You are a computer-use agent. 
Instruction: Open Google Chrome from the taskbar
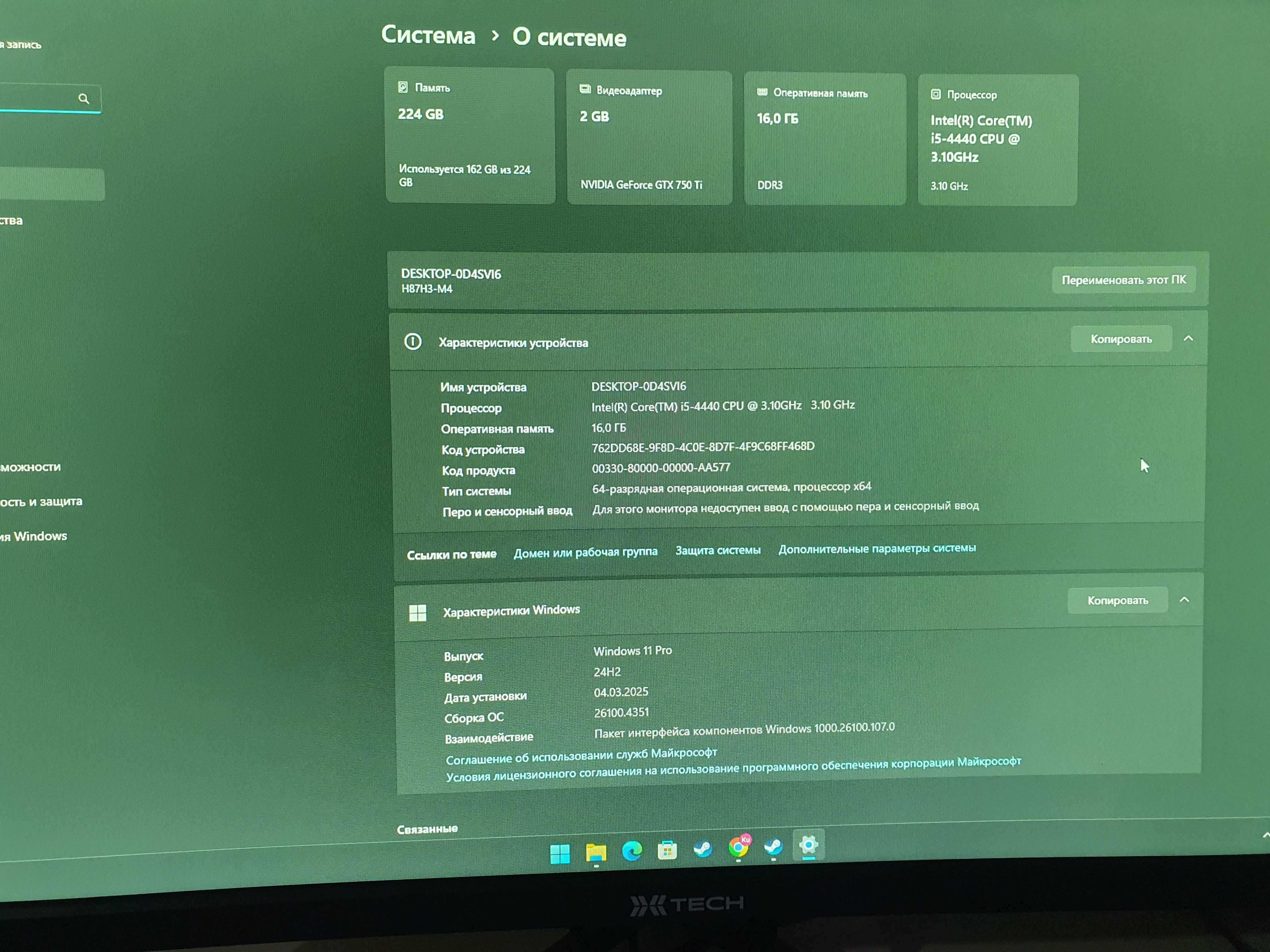738,847
